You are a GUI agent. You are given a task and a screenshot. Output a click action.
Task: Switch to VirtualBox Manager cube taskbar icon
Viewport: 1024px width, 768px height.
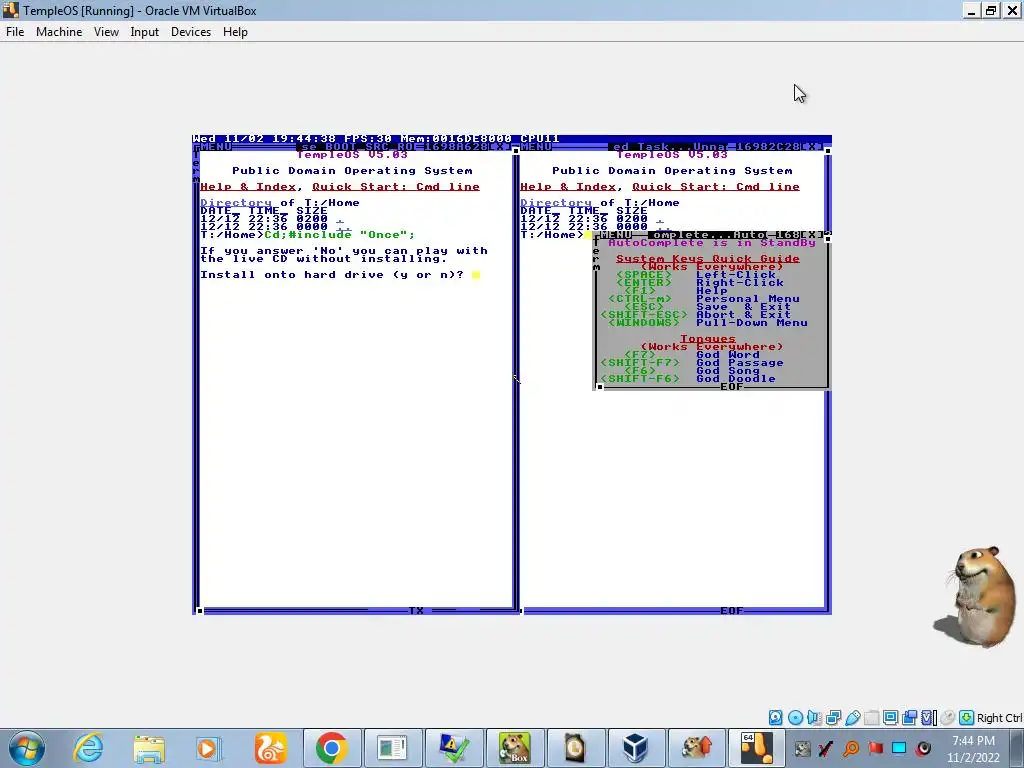[x=635, y=748]
